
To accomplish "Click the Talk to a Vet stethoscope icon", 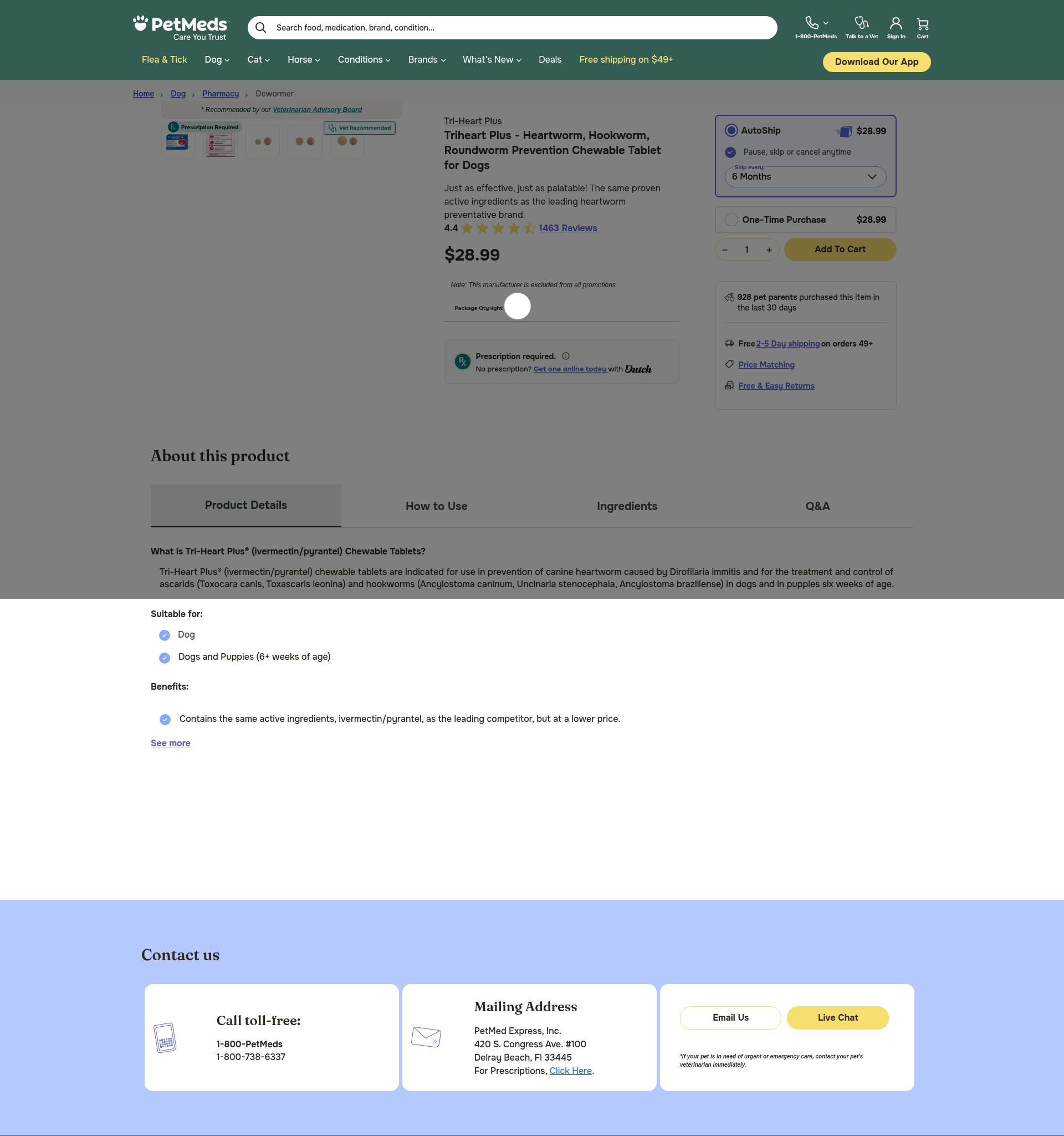I will [x=861, y=23].
